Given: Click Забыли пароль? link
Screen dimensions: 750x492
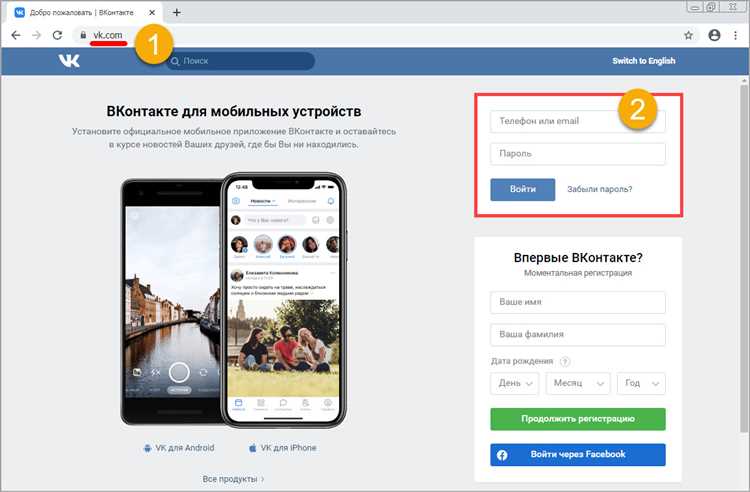Looking at the screenshot, I should (600, 189).
